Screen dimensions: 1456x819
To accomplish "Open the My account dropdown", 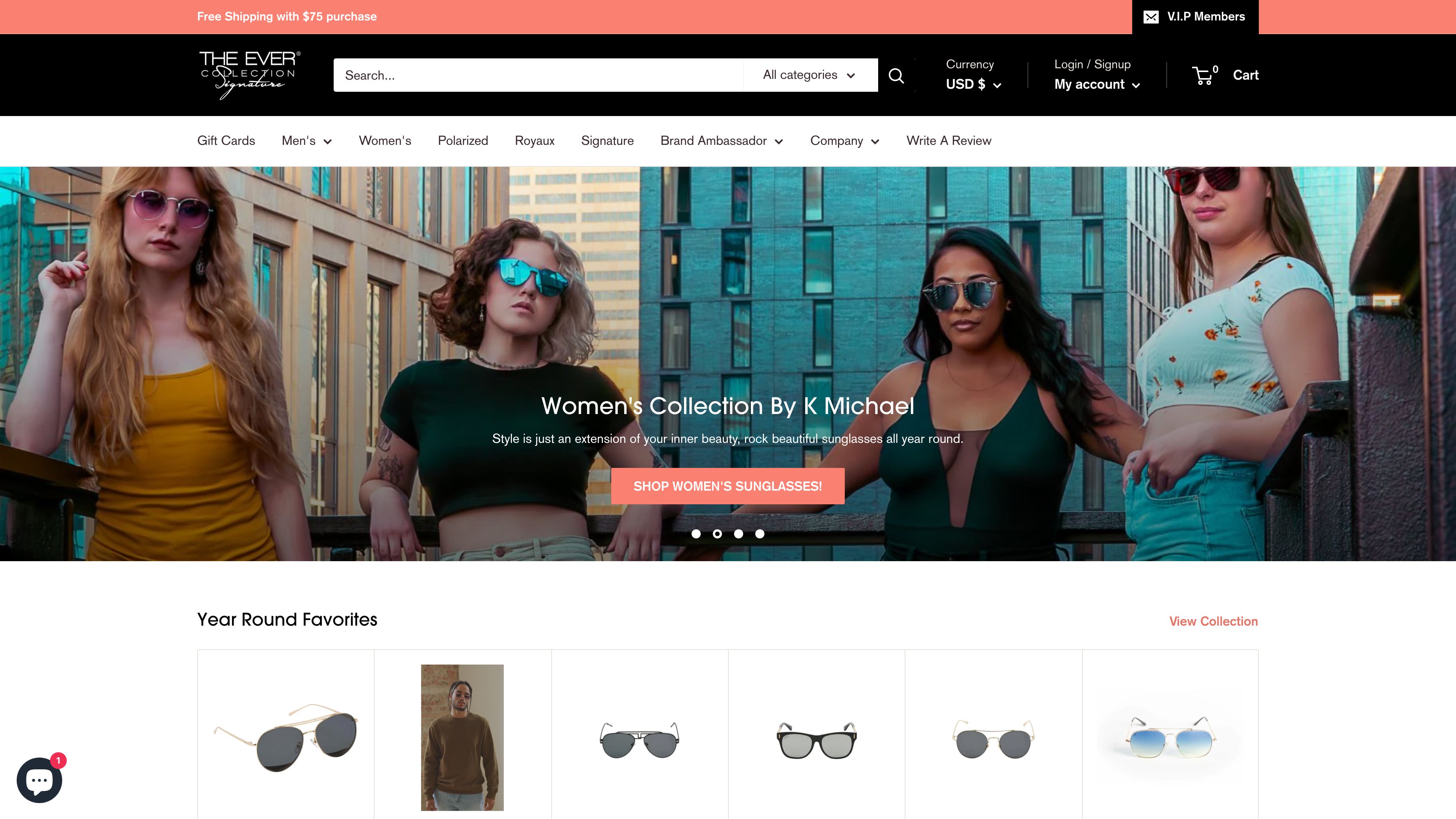I will (x=1097, y=84).
